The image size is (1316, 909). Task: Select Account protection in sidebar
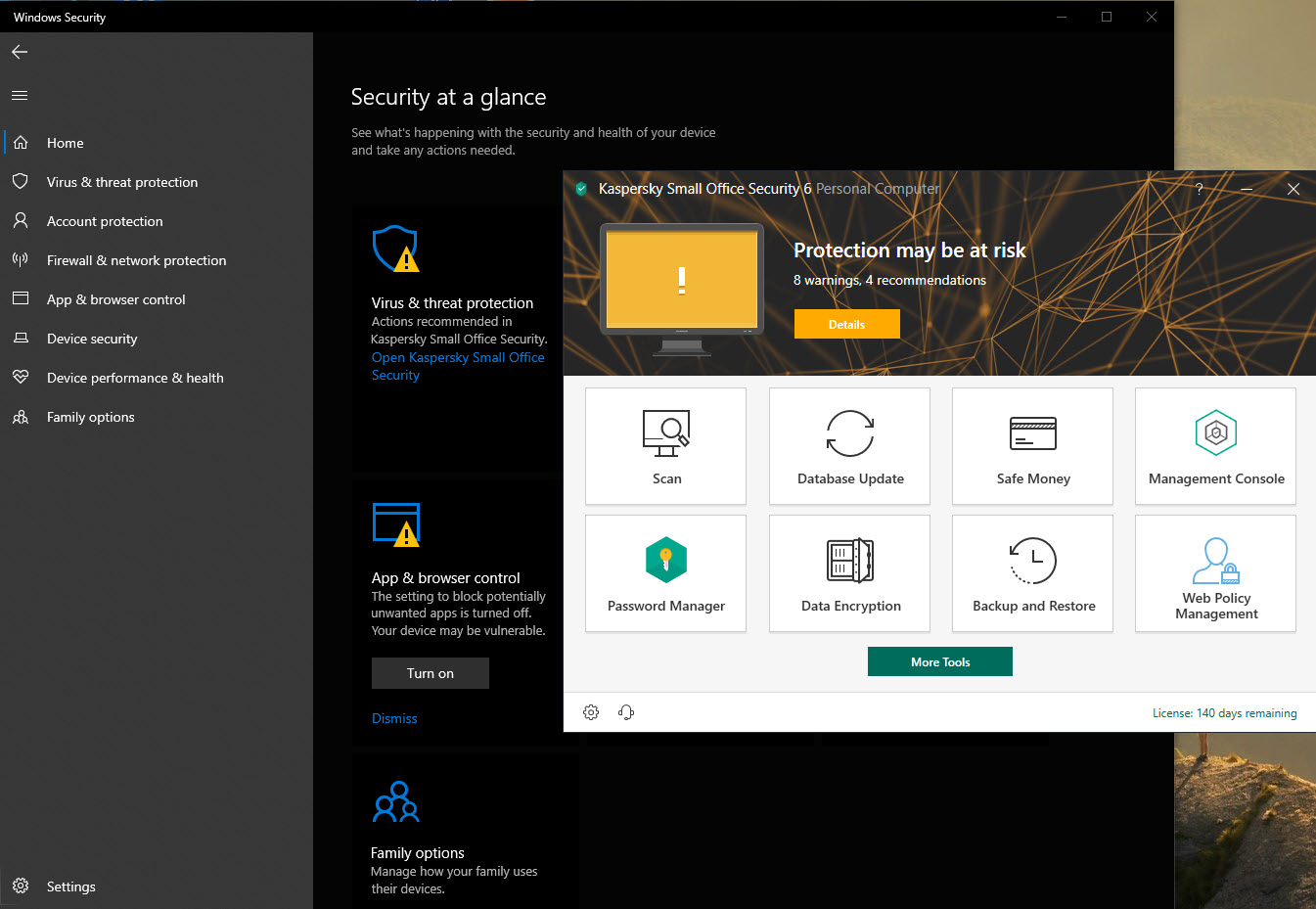coord(157,221)
